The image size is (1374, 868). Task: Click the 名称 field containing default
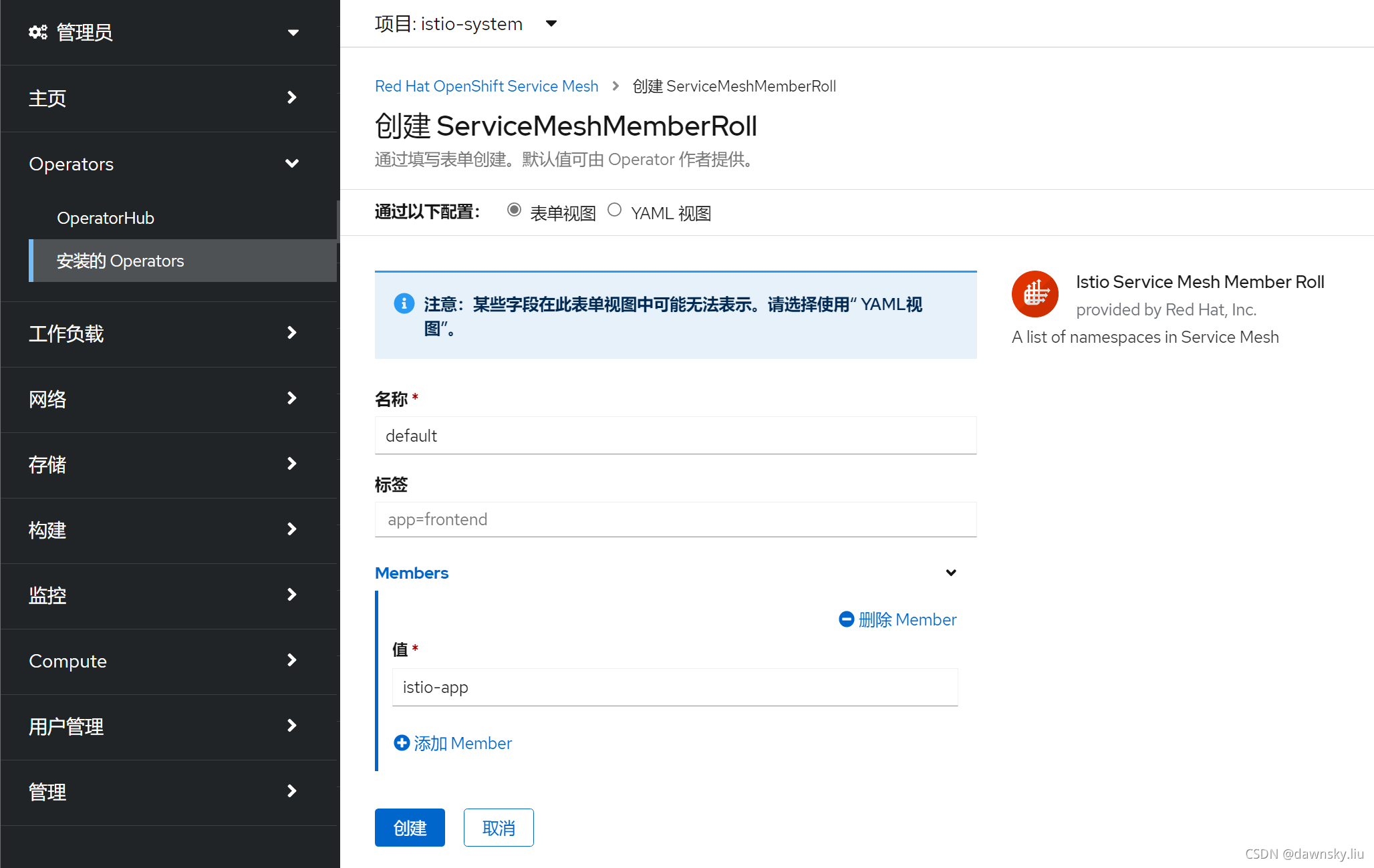[x=675, y=436]
